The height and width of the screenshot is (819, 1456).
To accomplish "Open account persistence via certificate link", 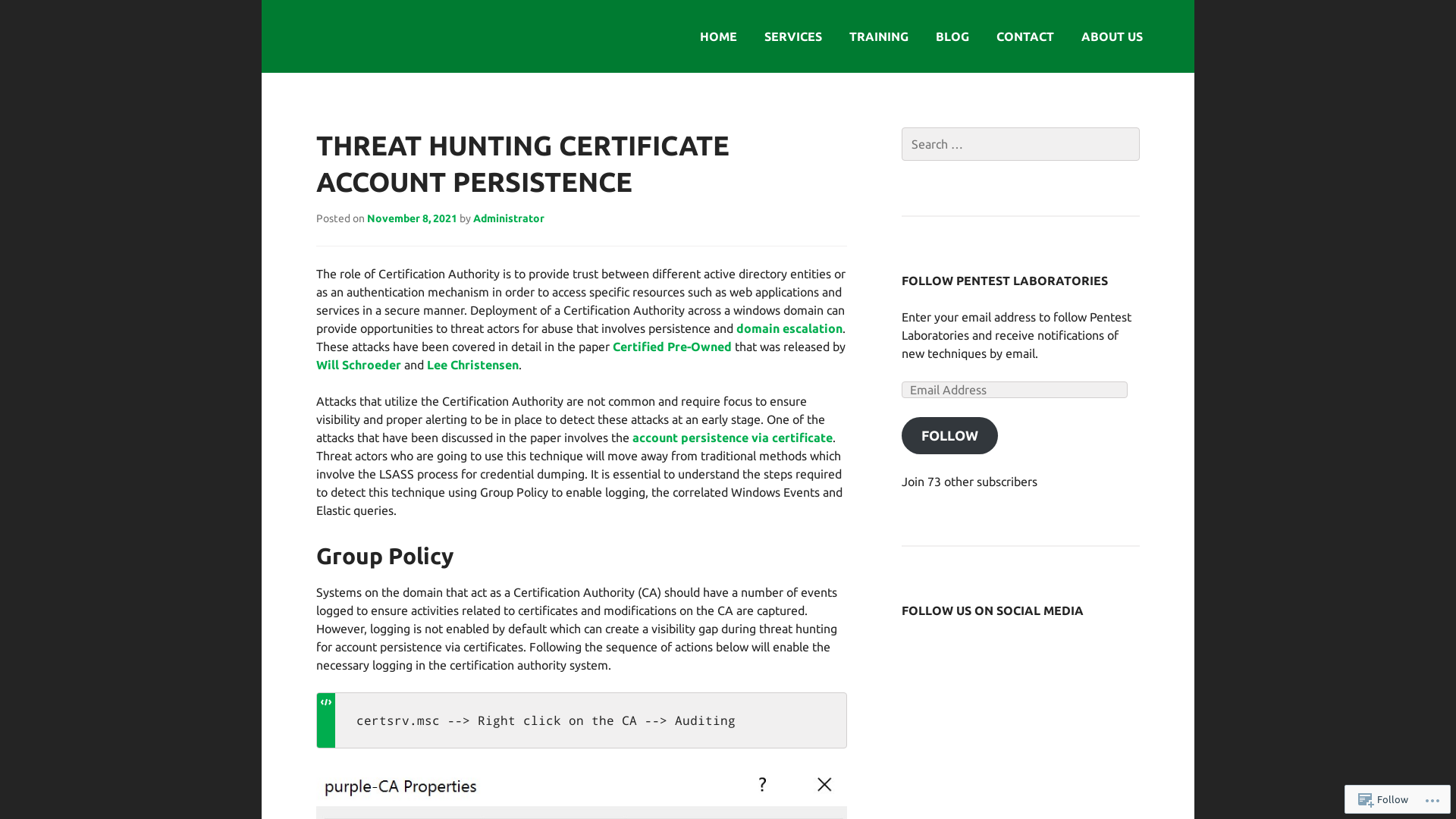I will click(732, 438).
